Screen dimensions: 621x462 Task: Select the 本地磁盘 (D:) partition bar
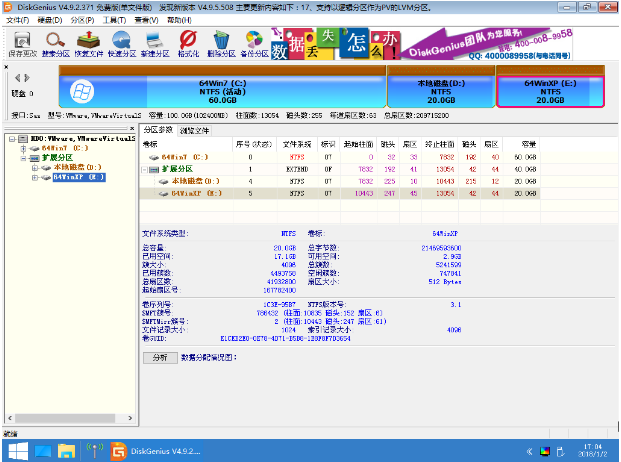tap(440, 90)
